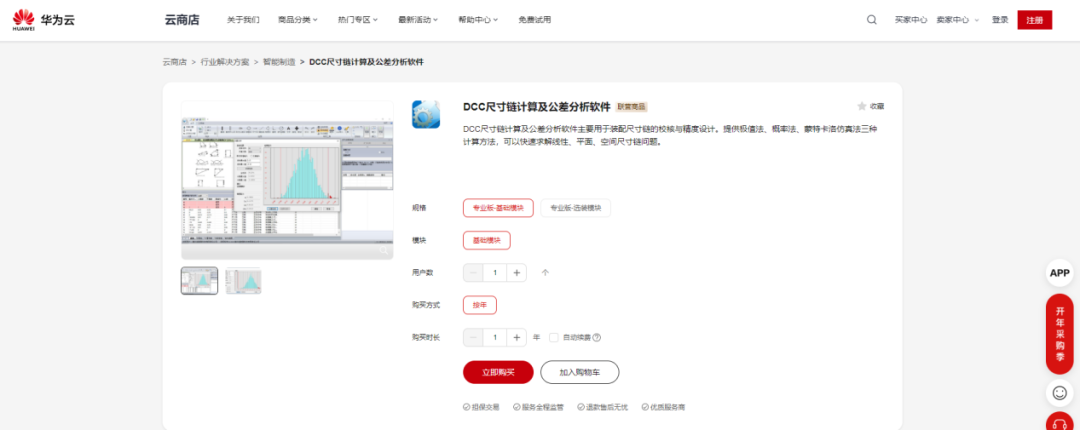The height and width of the screenshot is (430, 1080).
Task: Decrease the 购买时长 value
Action: (x=473, y=338)
